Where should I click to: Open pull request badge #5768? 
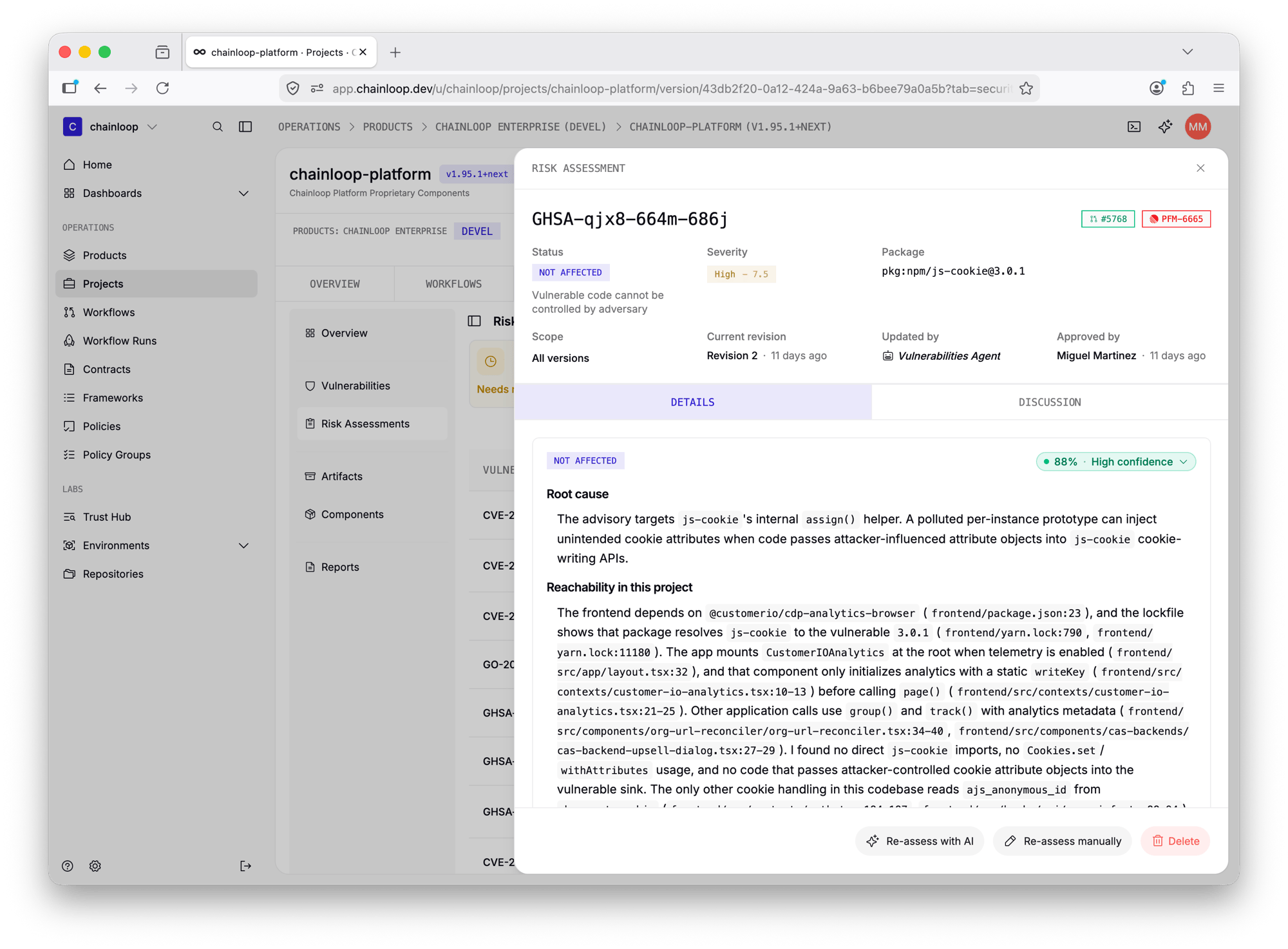click(1108, 219)
